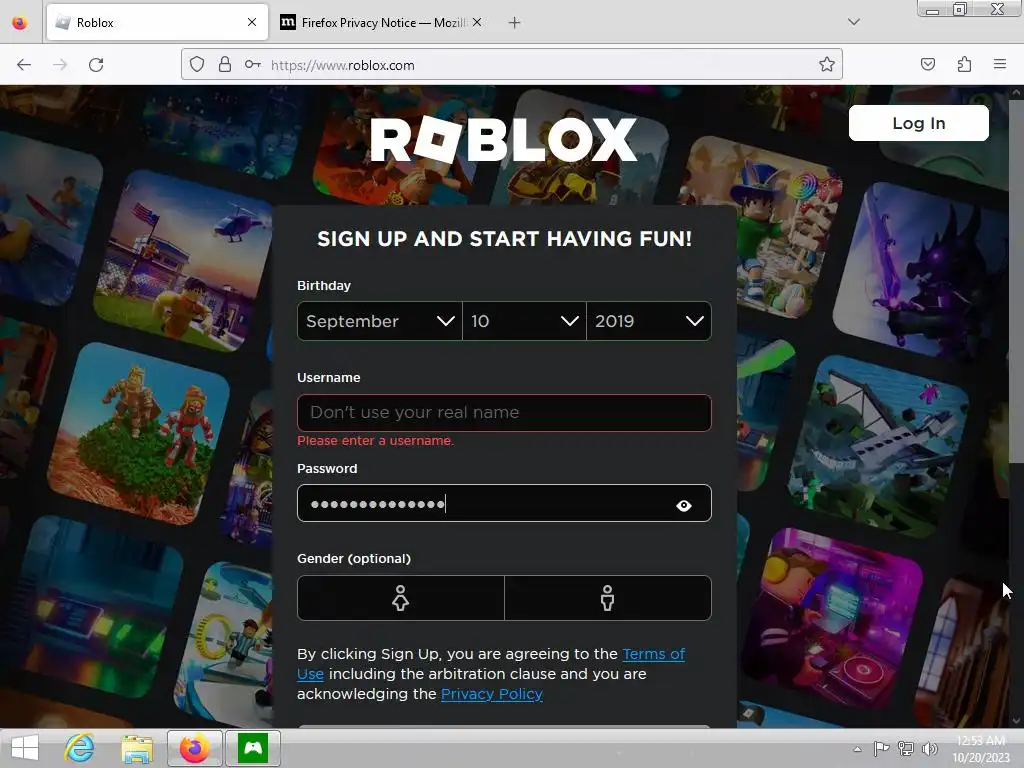
Task: Open the green game controller taskbar app
Action: point(253,748)
